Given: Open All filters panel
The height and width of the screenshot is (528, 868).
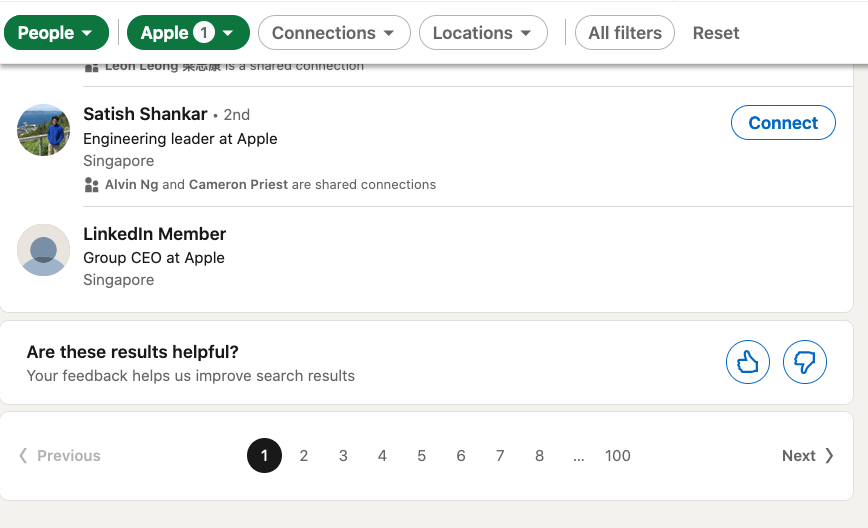Looking at the screenshot, I should (624, 33).
